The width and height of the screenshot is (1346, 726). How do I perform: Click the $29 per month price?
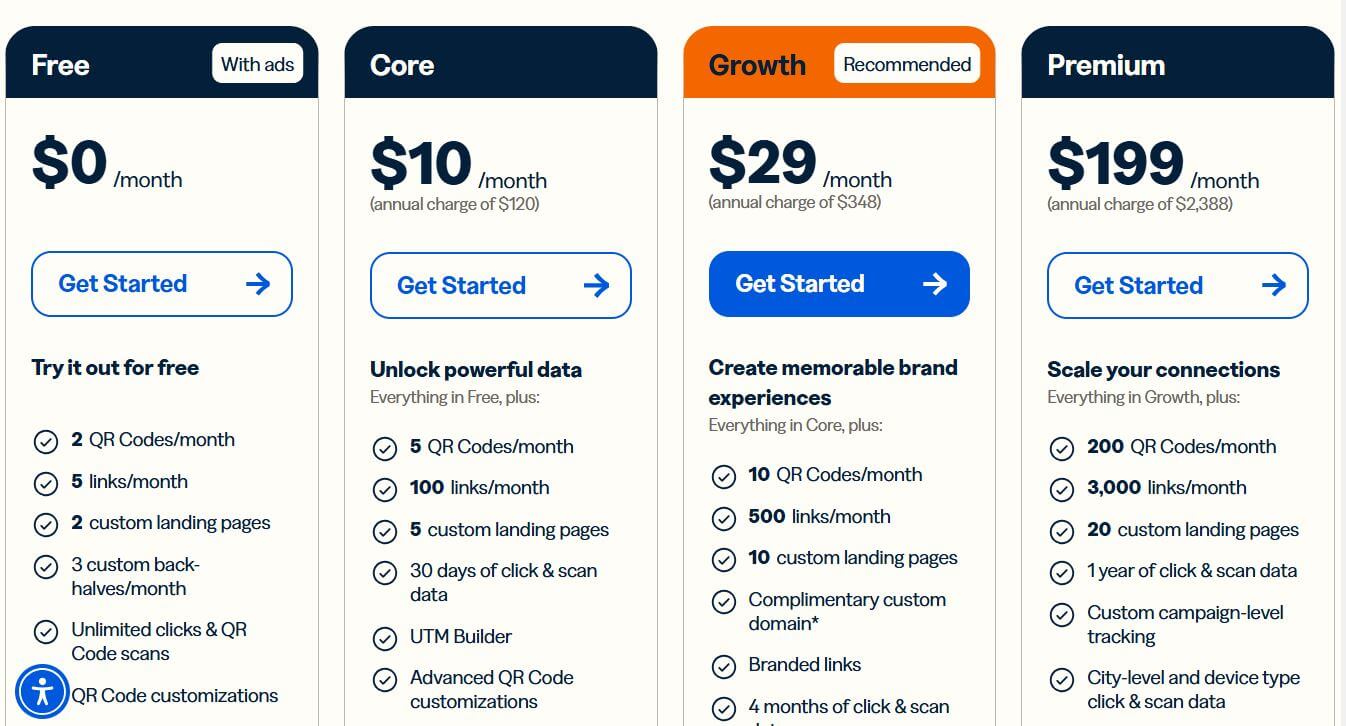(x=764, y=163)
